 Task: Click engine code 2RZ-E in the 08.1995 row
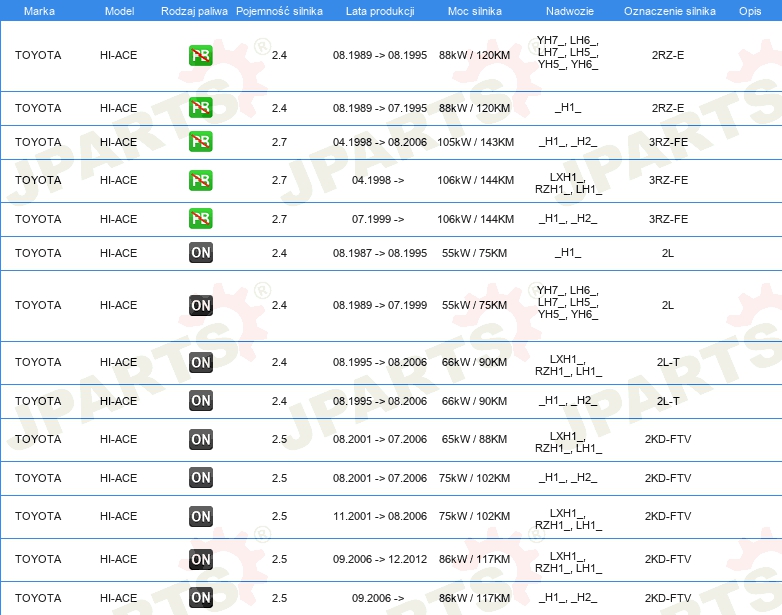click(x=668, y=55)
